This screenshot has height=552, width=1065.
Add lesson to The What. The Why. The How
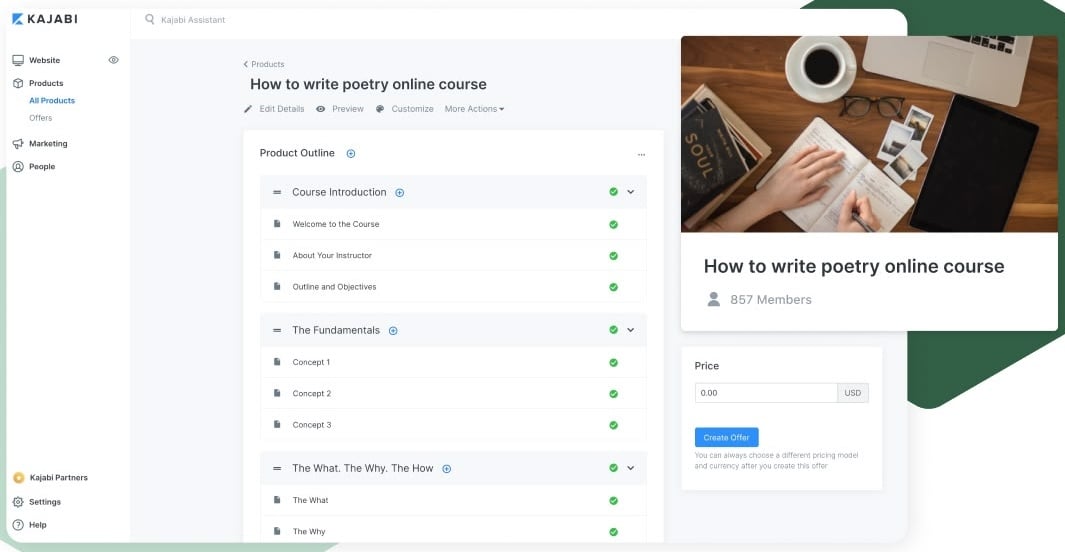tap(447, 468)
